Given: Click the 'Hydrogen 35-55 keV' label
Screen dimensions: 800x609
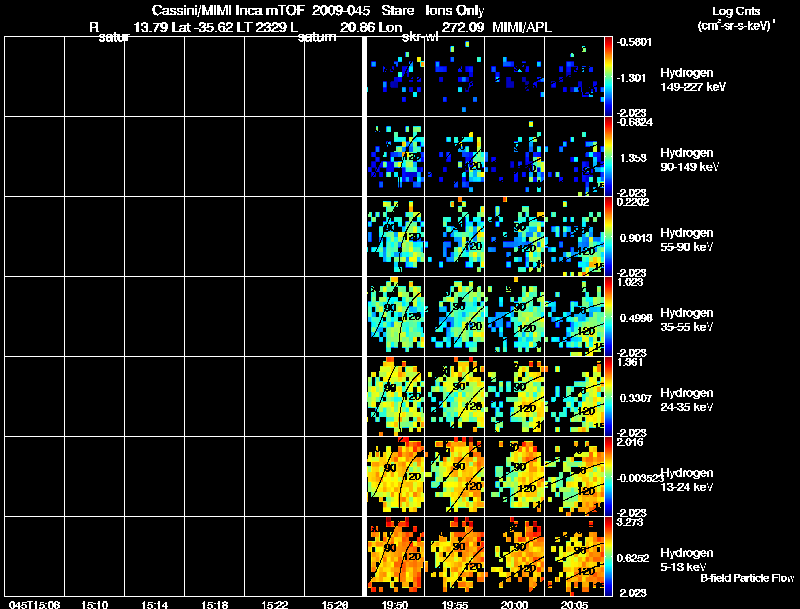Looking at the screenshot, I should [687, 320].
